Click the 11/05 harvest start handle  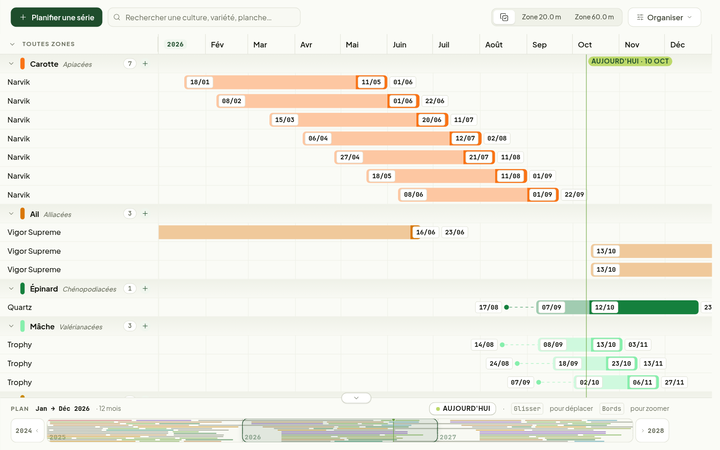(371, 82)
